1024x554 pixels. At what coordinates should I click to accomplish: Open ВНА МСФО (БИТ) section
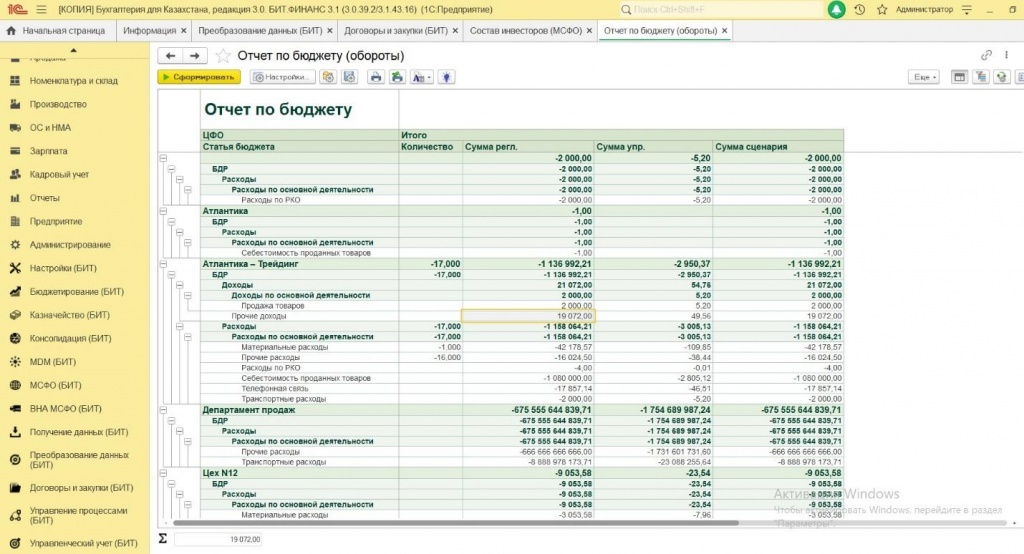coord(65,409)
